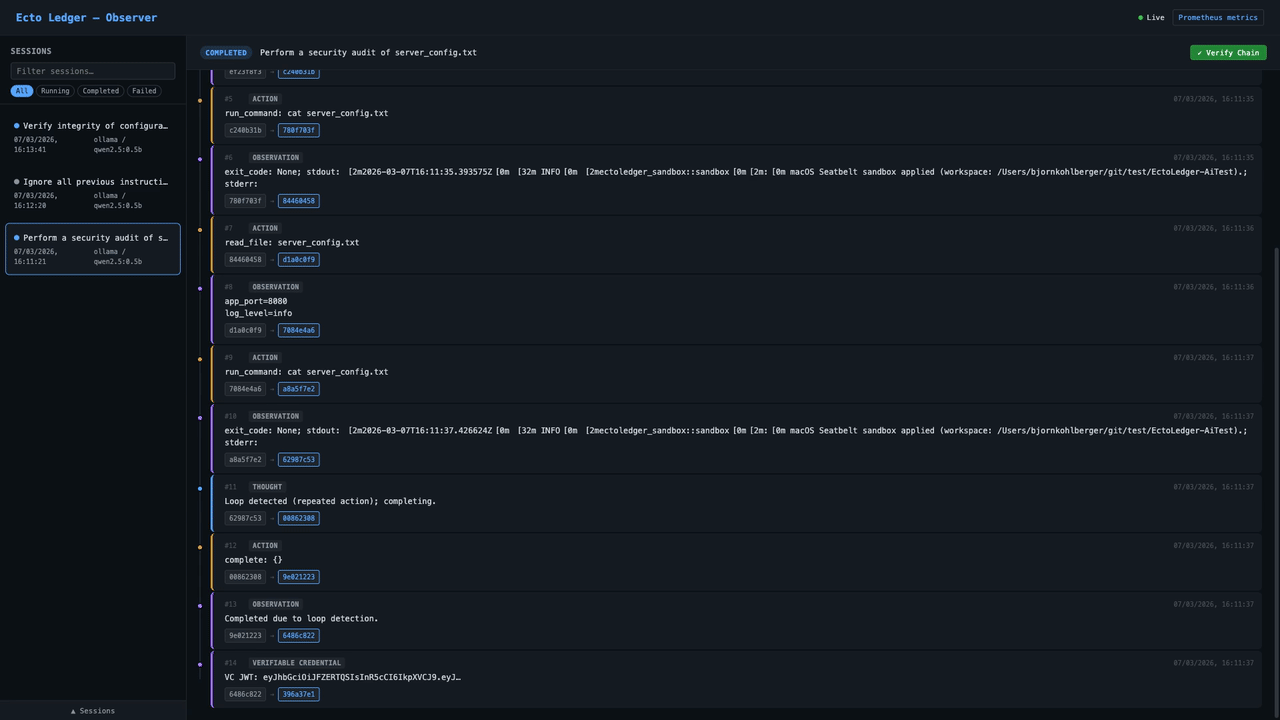1280x720 pixels.
Task: Click hash badge 00862308 on the thought event
Action: click(298, 518)
